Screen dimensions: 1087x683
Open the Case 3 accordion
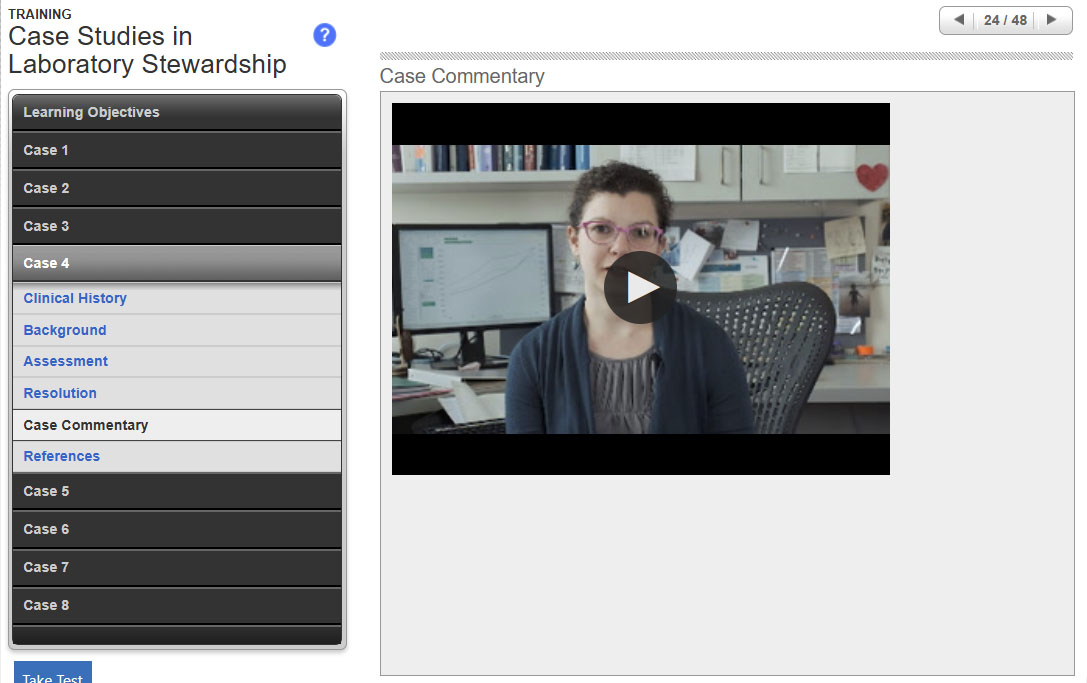click(x=177, y=226)
